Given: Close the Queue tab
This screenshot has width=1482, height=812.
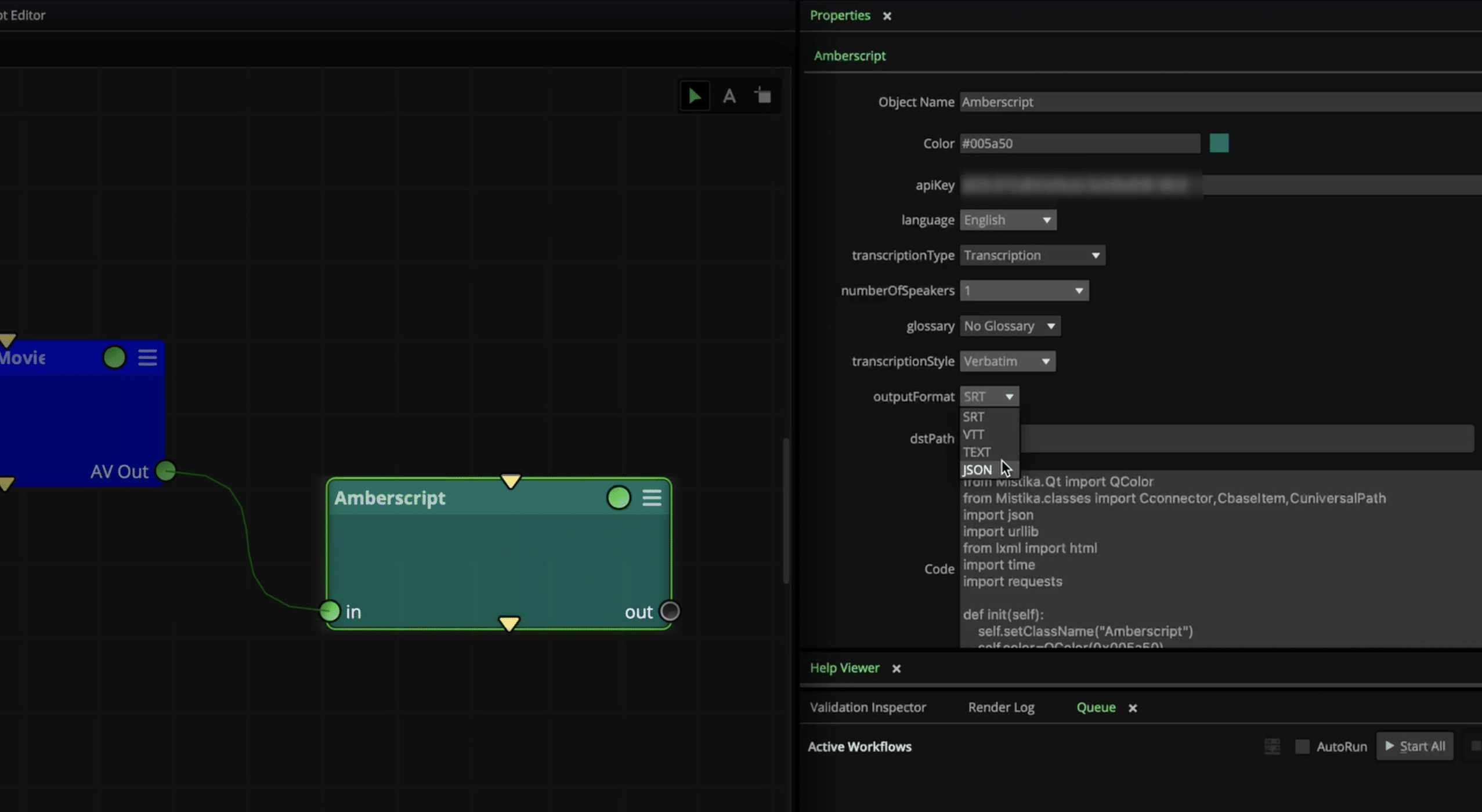Looking at the screenshot, I should coord(1133,708).
